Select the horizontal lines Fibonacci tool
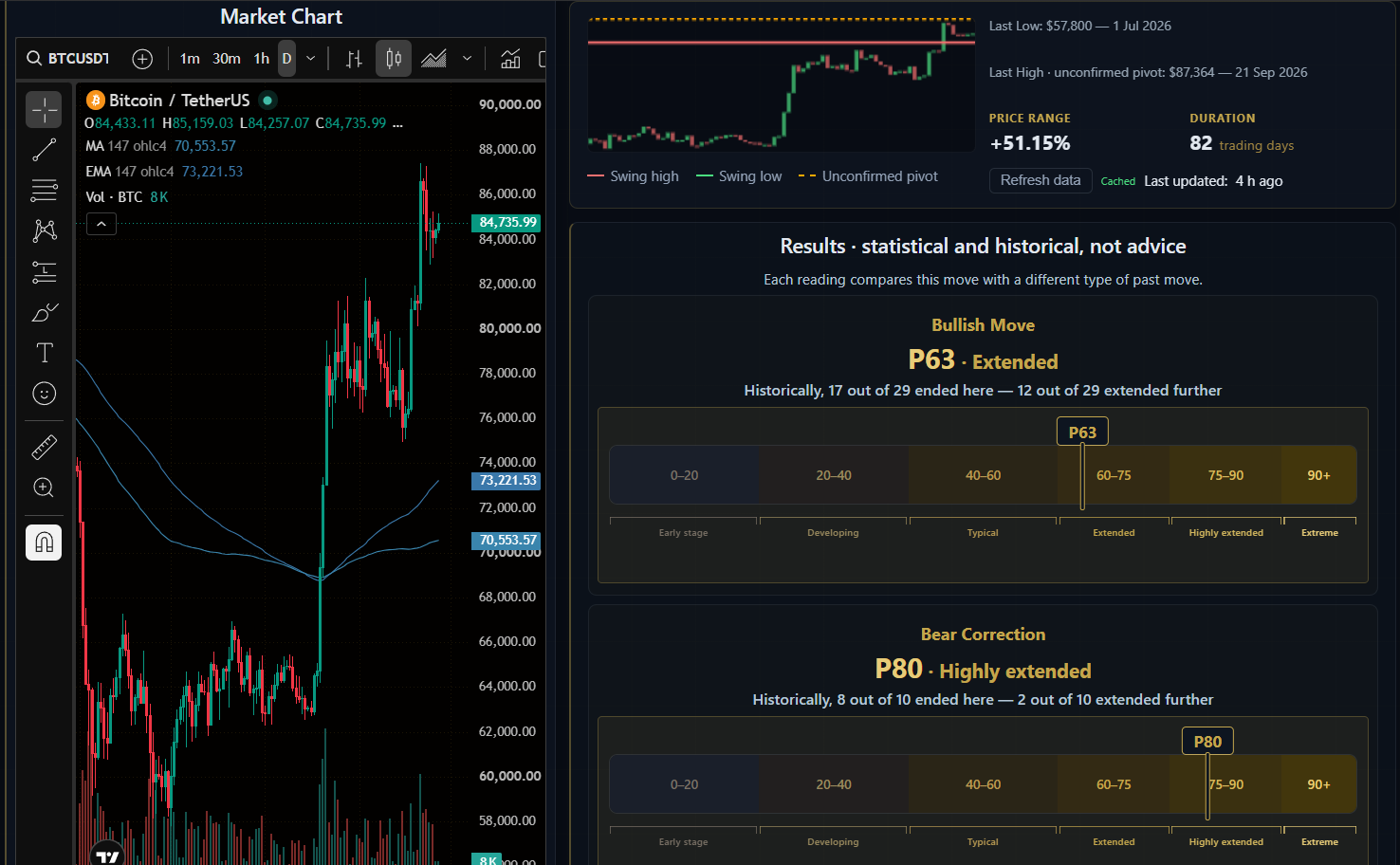Viewport: 1400px width, 865px height. pyautogui.click(x=44, y=191)
